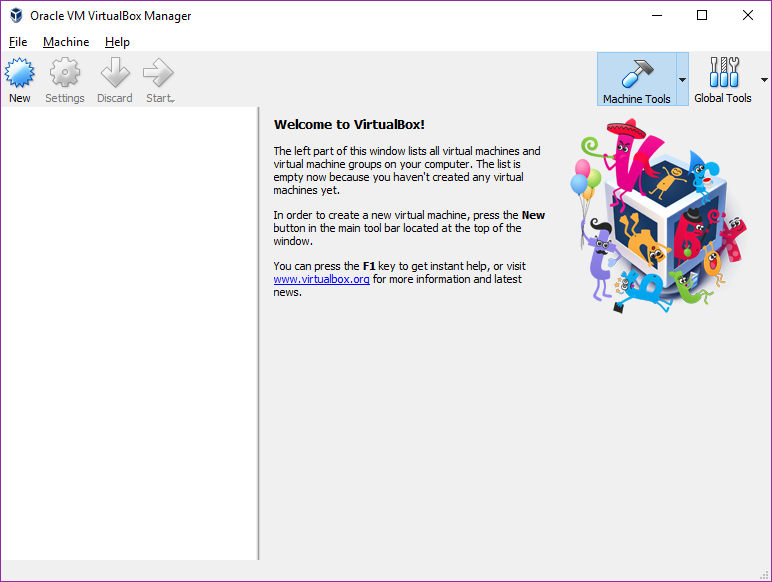The width and height of the screenshot is (772, 582).
Task: Click the 'Oracle VM VirtualBox Manager' title text
Action: coord(110,16)
